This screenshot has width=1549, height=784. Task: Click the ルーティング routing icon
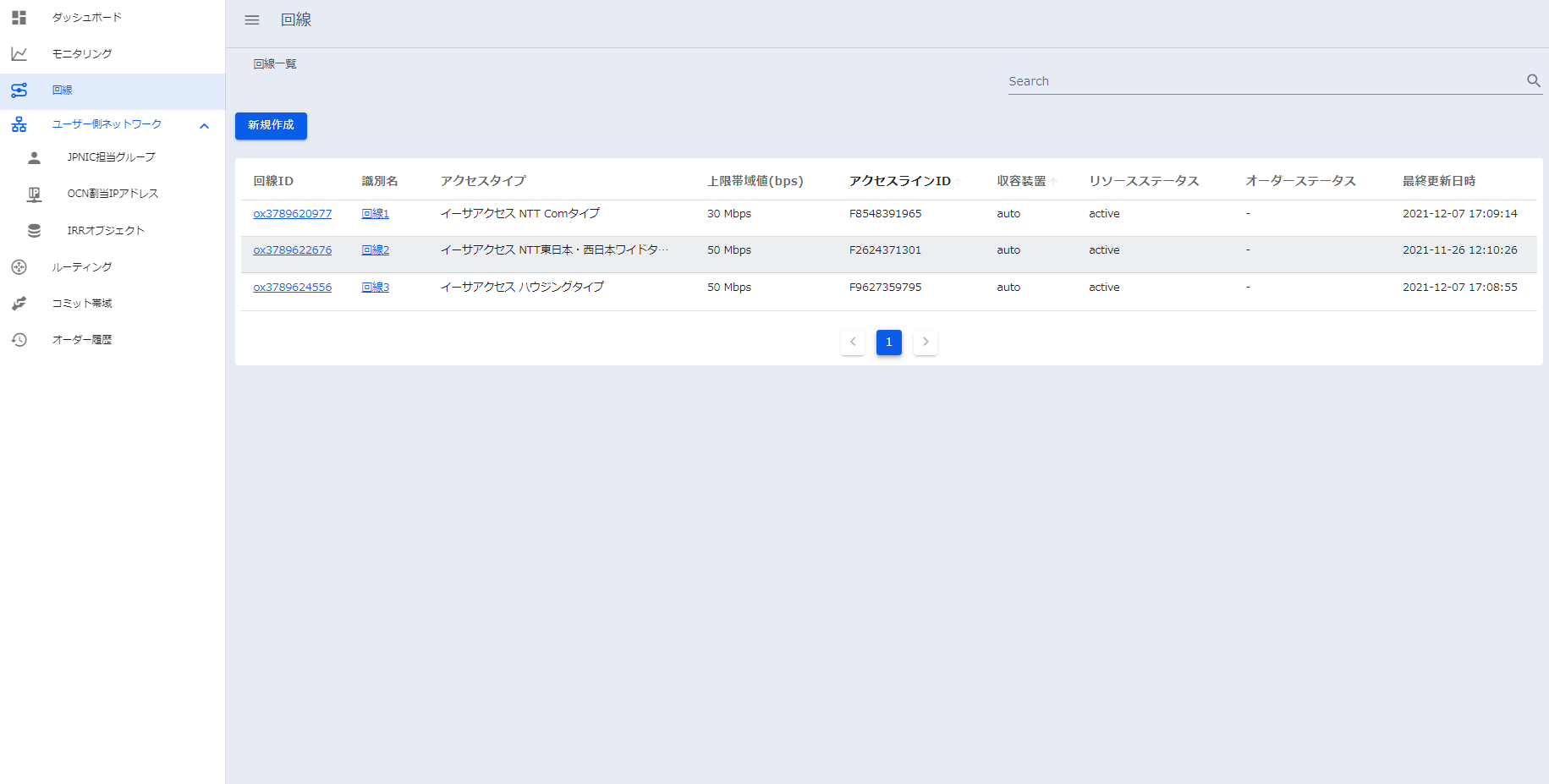pyautogui.click(x=19, y=267)
